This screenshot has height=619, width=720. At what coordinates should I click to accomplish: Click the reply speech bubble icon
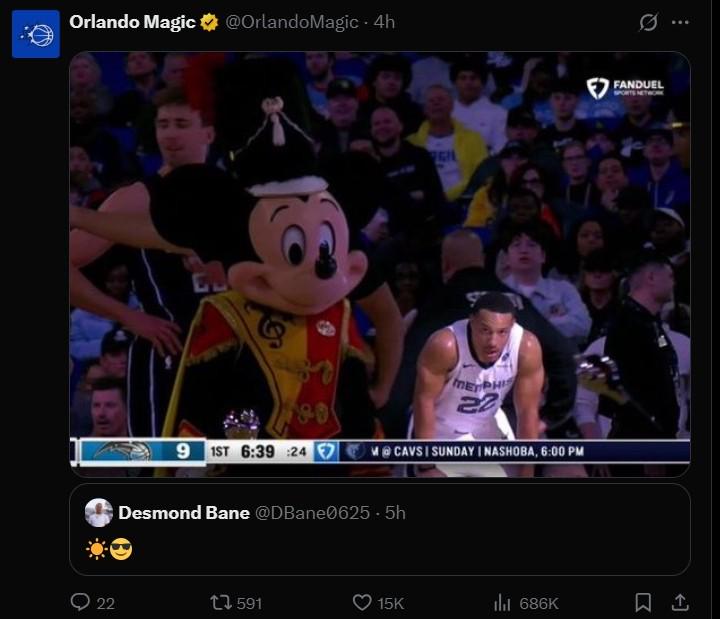pos(80,602)
